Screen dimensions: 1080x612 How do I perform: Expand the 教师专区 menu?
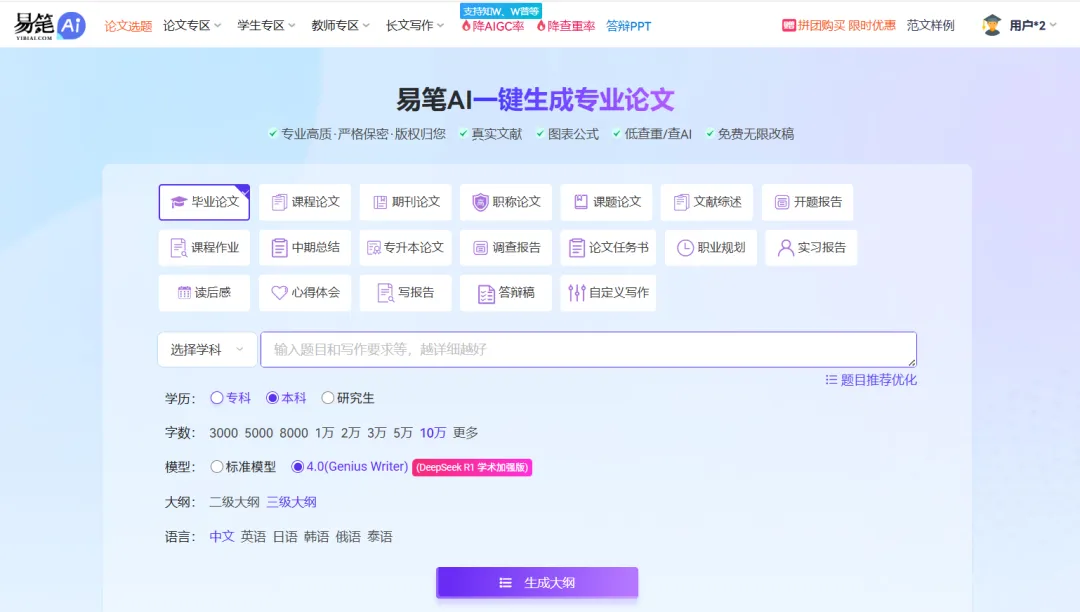click(x=341, y=25)
